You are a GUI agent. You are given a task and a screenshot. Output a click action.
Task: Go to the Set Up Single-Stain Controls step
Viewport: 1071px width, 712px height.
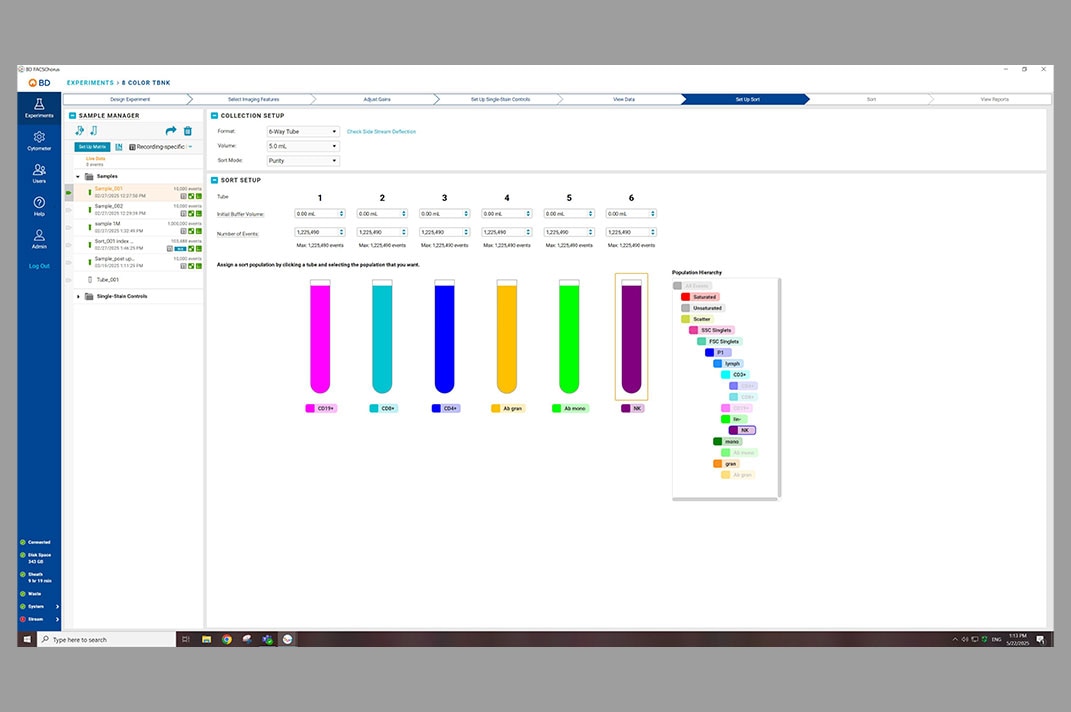click(x=501, y=99)
